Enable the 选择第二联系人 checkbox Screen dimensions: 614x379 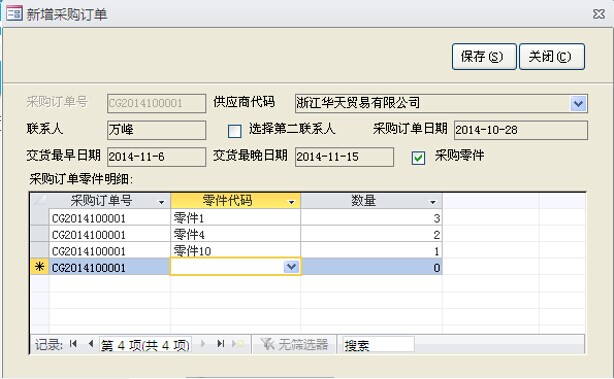235,131
